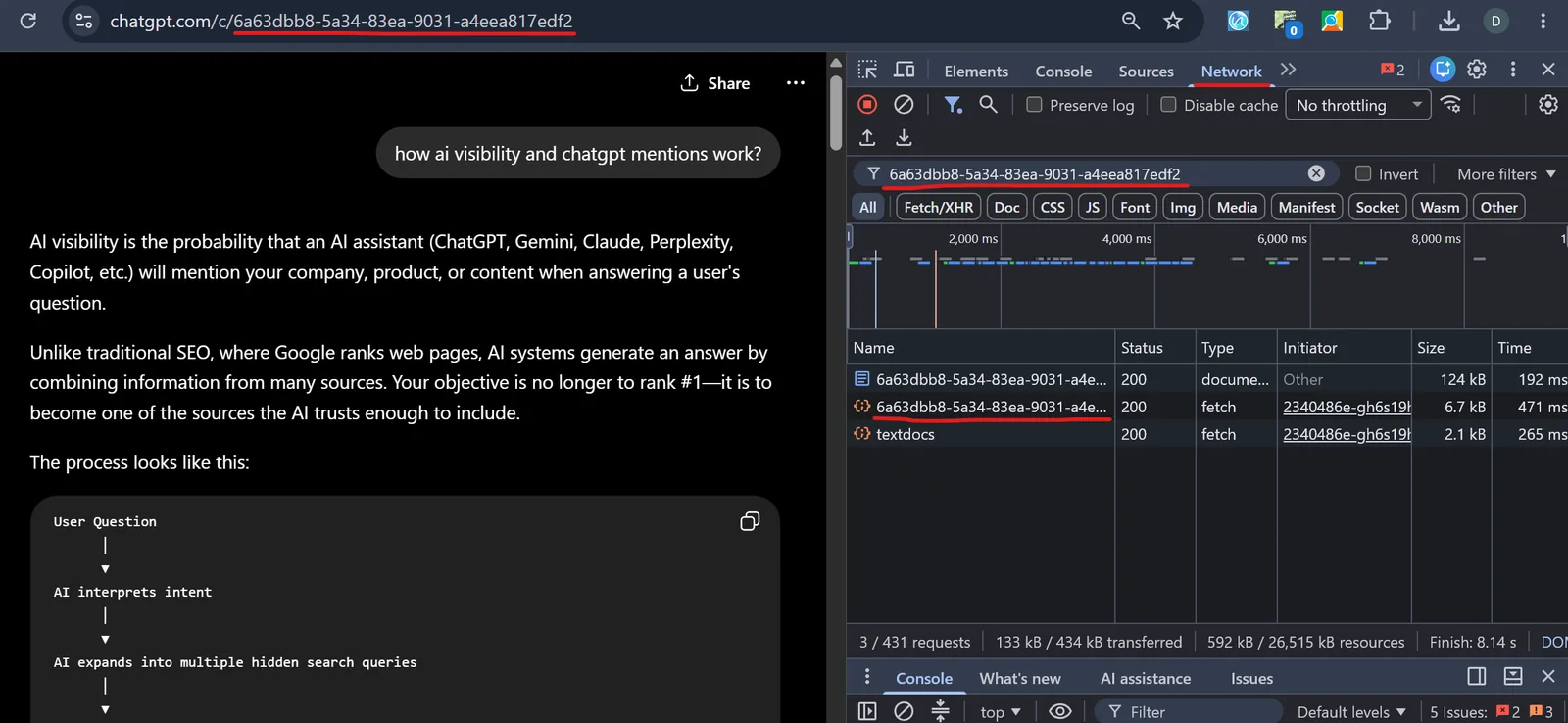Open DevTools customize three-dot menu
The width and height of the screenshot is (1568, 723).
point(1513,70)
